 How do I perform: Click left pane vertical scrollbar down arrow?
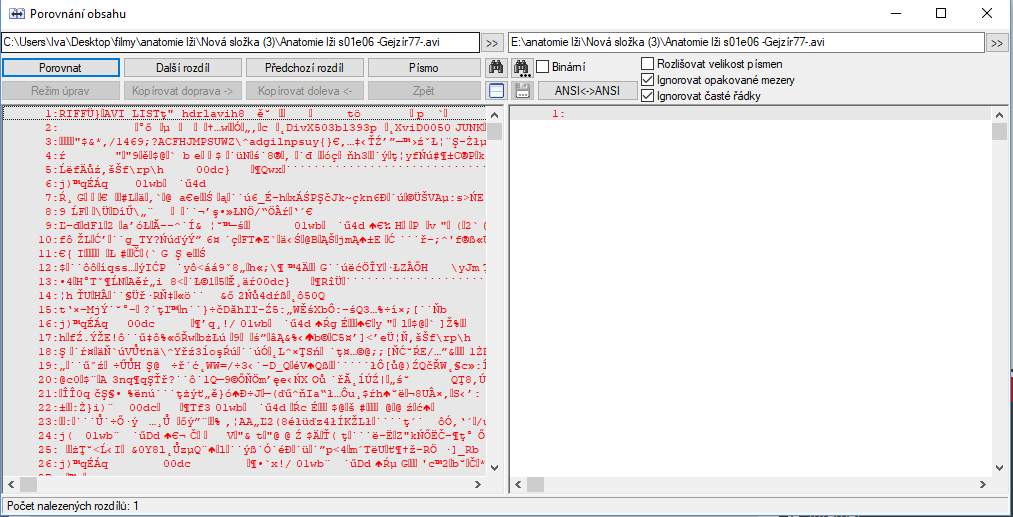tap(494, 468)
